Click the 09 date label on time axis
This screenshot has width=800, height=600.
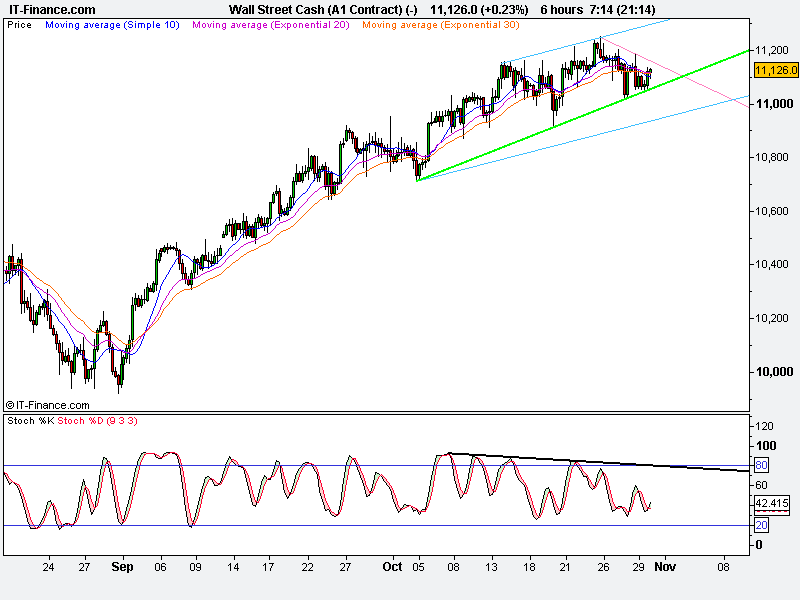[195, 567]
